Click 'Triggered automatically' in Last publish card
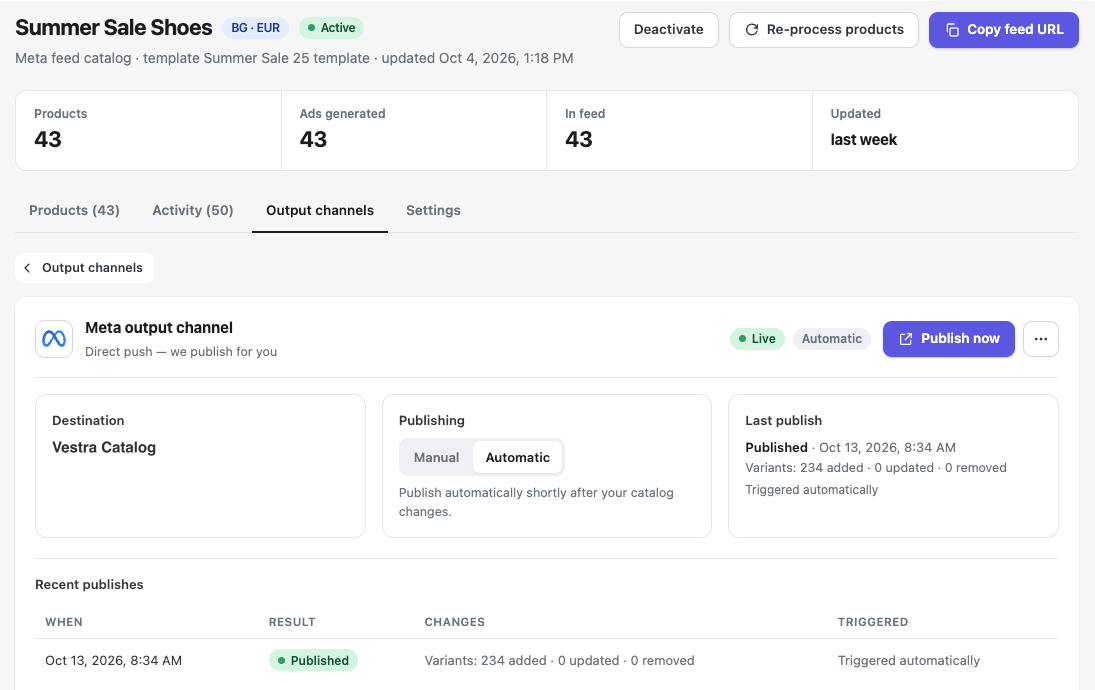Screen dimensions: 1095x690 point(811,490)
